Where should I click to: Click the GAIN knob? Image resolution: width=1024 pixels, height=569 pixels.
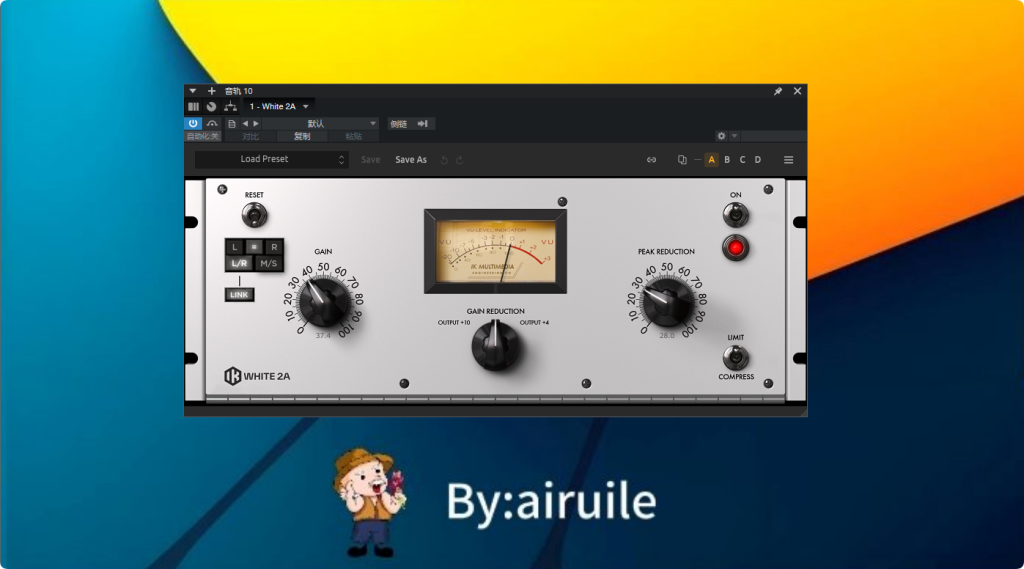click(323, 302)
